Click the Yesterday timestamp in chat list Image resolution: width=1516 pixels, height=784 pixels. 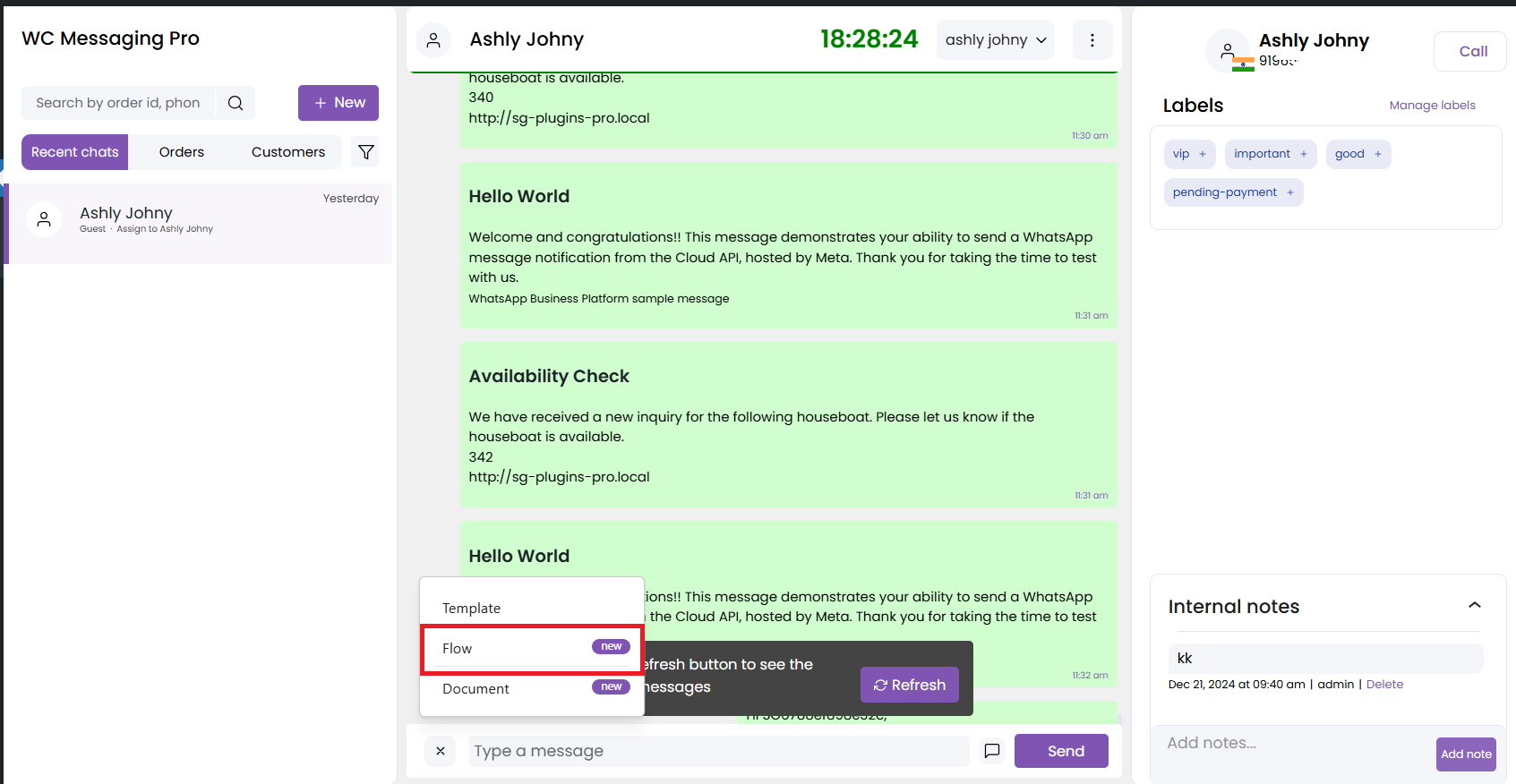[x=351, y=199]
